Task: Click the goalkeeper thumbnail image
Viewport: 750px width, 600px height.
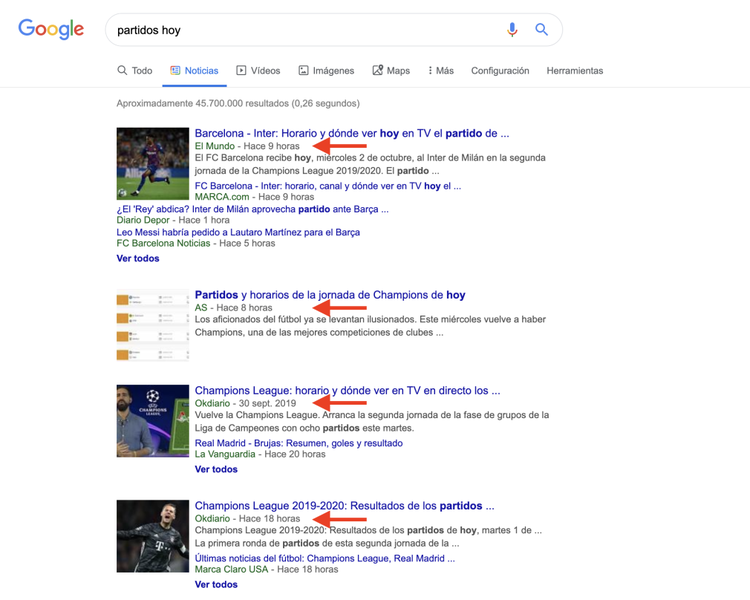Action: tap(153, 536)
